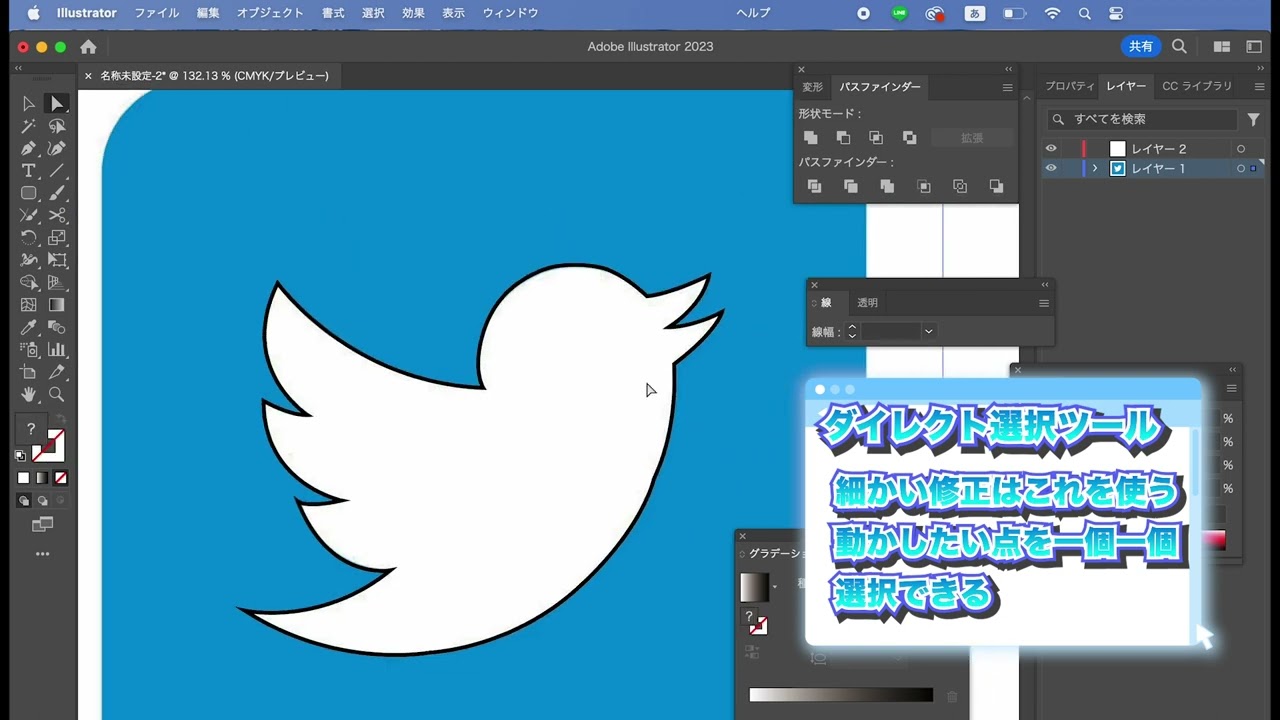Click target circle of レイヤー 1
Image resolution: width=1280 pixels, height=720 pixels.
(1241, 168)
